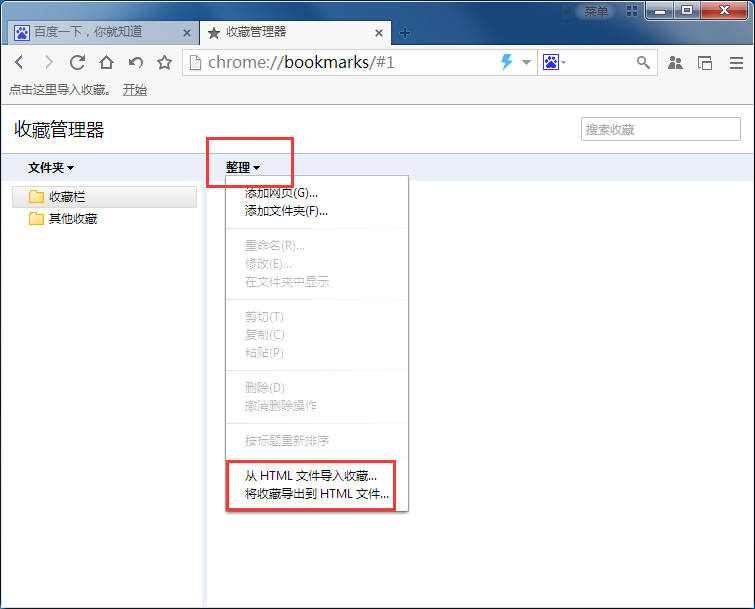
Task: Click the double chevron icon in title bar
Action: pos(568,11)
